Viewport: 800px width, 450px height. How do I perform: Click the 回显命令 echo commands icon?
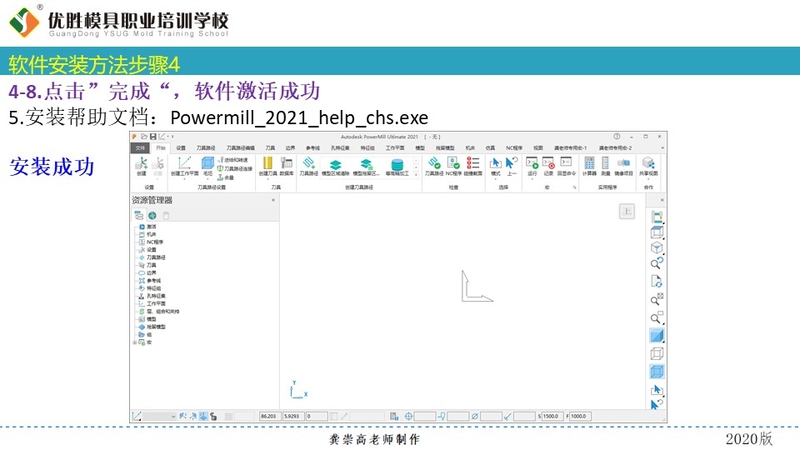566,166
